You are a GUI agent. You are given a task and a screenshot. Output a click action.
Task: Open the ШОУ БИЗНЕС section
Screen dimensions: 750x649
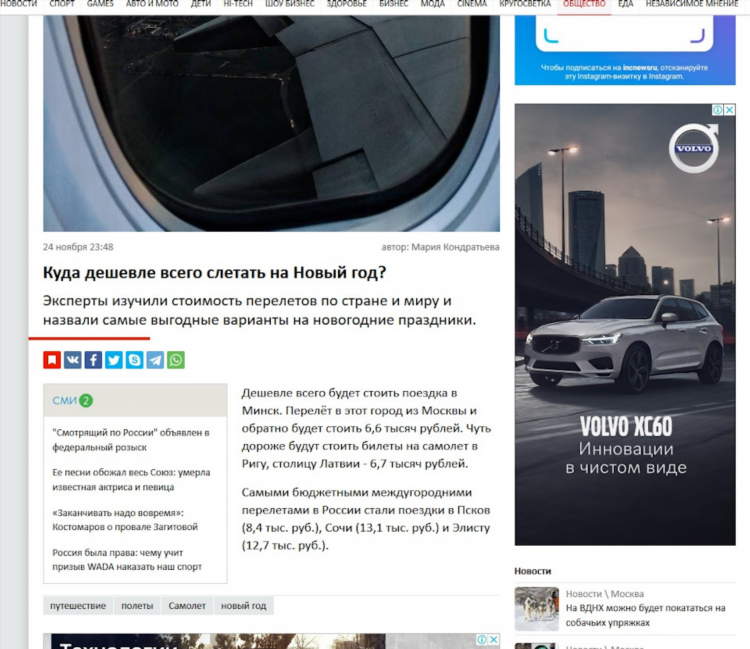tap(290, 4)
